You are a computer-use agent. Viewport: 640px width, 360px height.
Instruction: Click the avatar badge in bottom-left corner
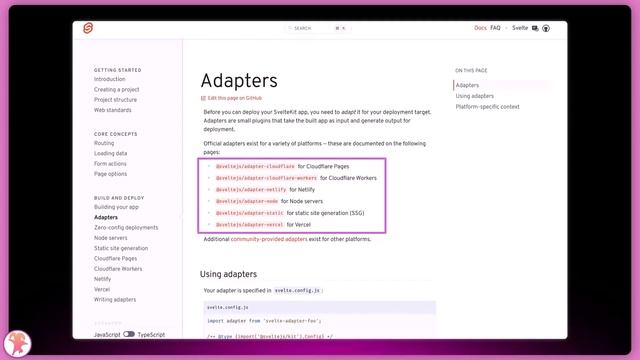click(x=17, y=344)
